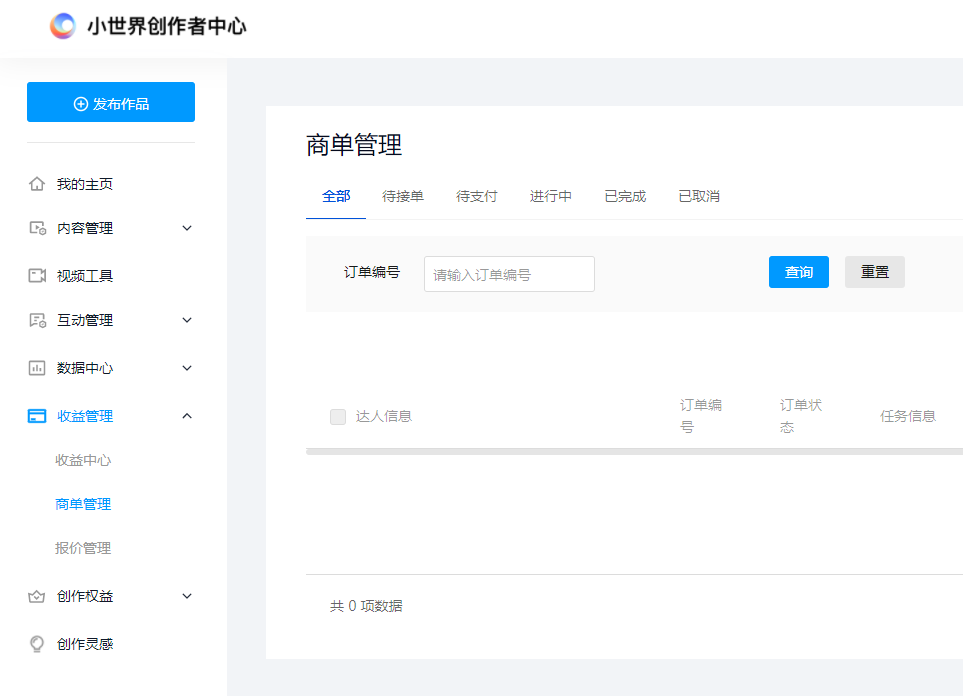Switch to the 已完成 tab
Screen dimensions: 963x696
[x=624, y=196]
